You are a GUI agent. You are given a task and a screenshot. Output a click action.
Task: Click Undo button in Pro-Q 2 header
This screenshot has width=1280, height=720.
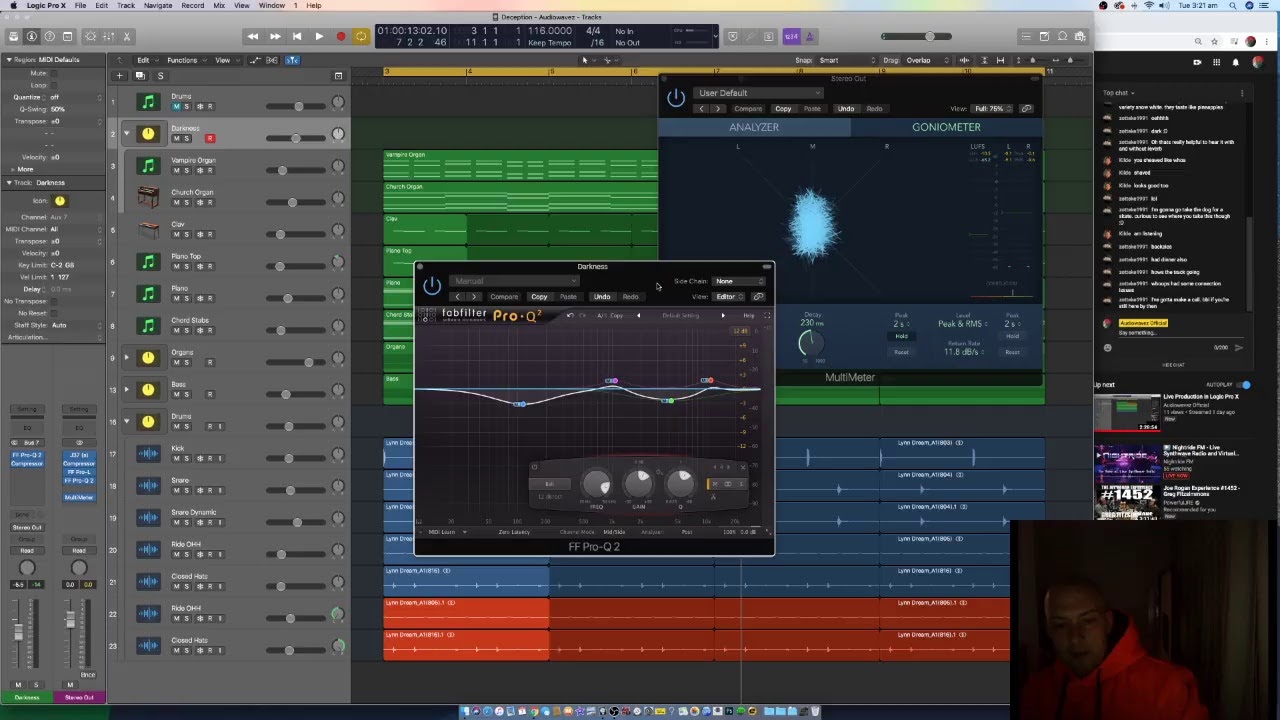[602, 297]
